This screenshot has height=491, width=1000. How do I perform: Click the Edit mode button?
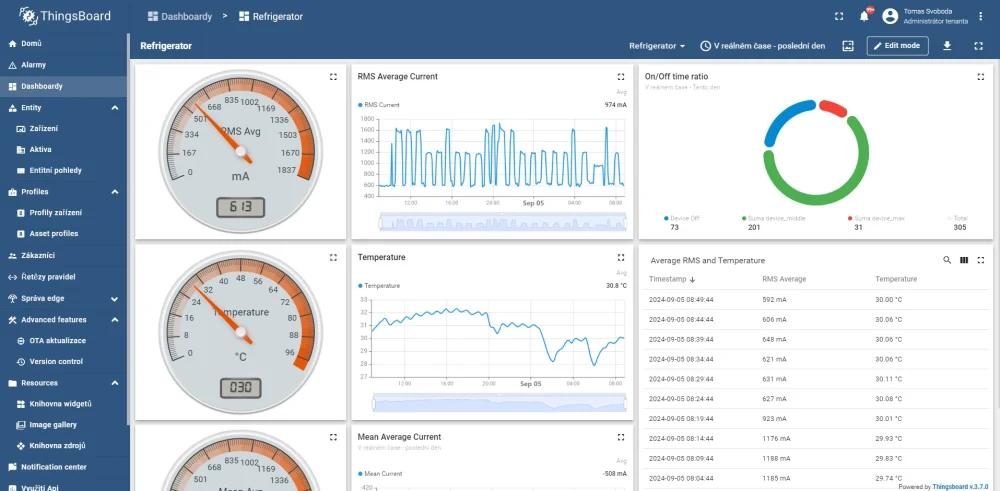(897, 46)
